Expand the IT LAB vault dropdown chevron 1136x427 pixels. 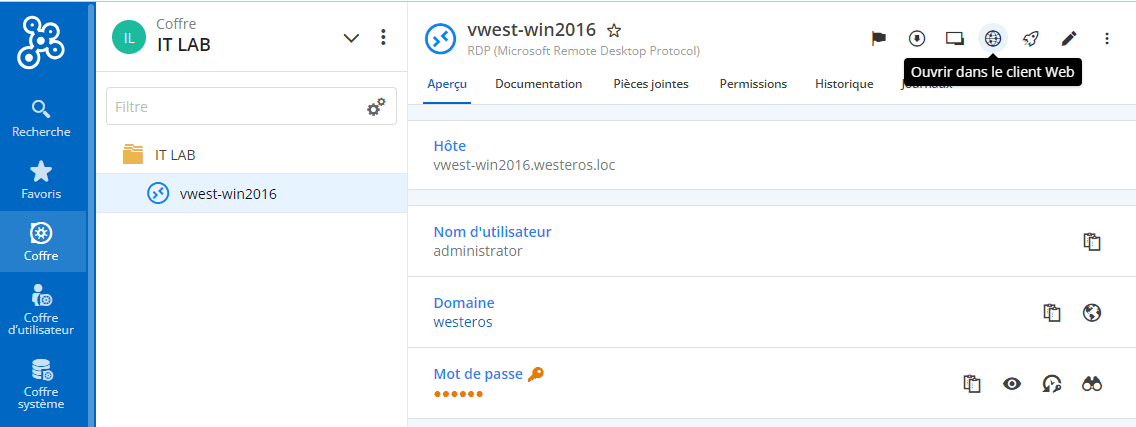coord(351,38)
